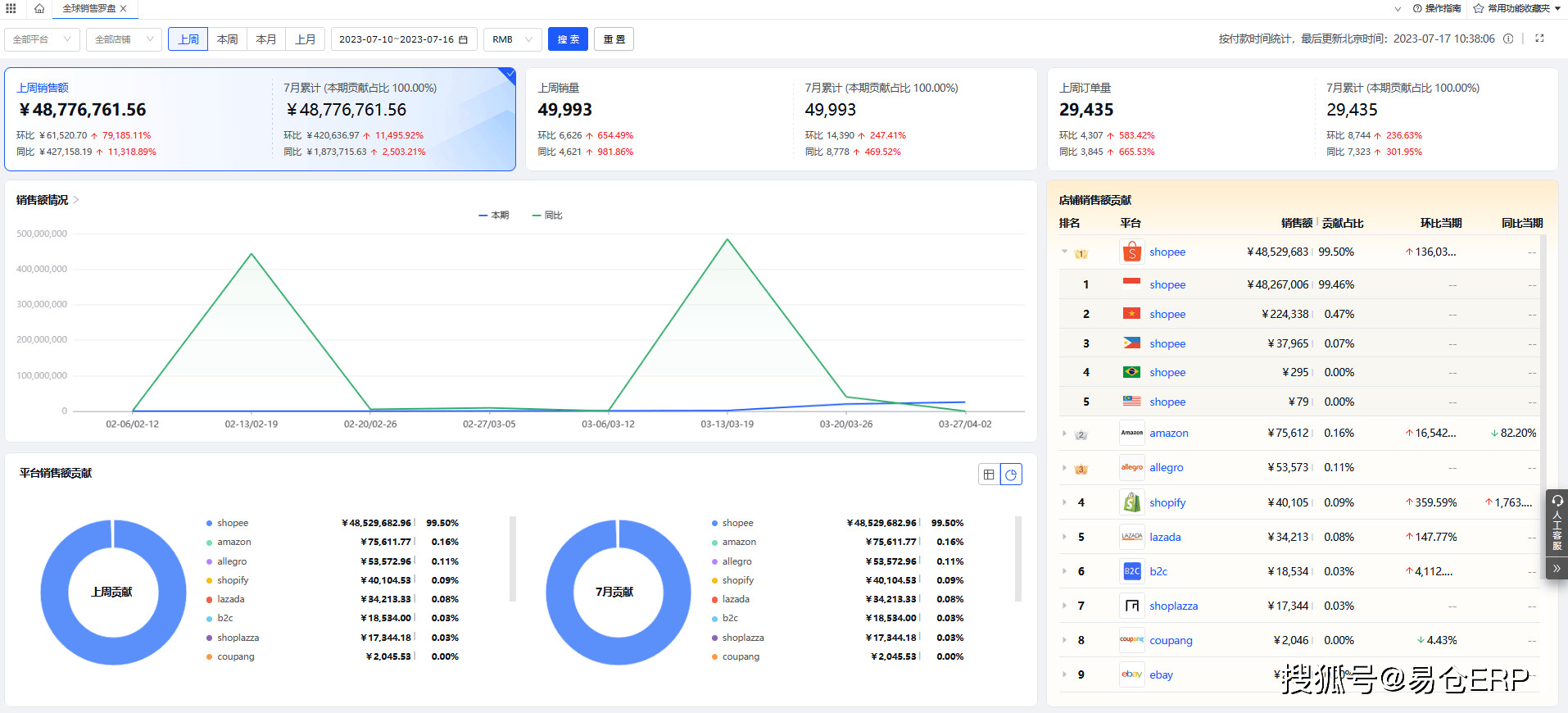Click the scrollbar in 上周贡献 platform list
The image size is (1568, 713).
tap(513, 559)
